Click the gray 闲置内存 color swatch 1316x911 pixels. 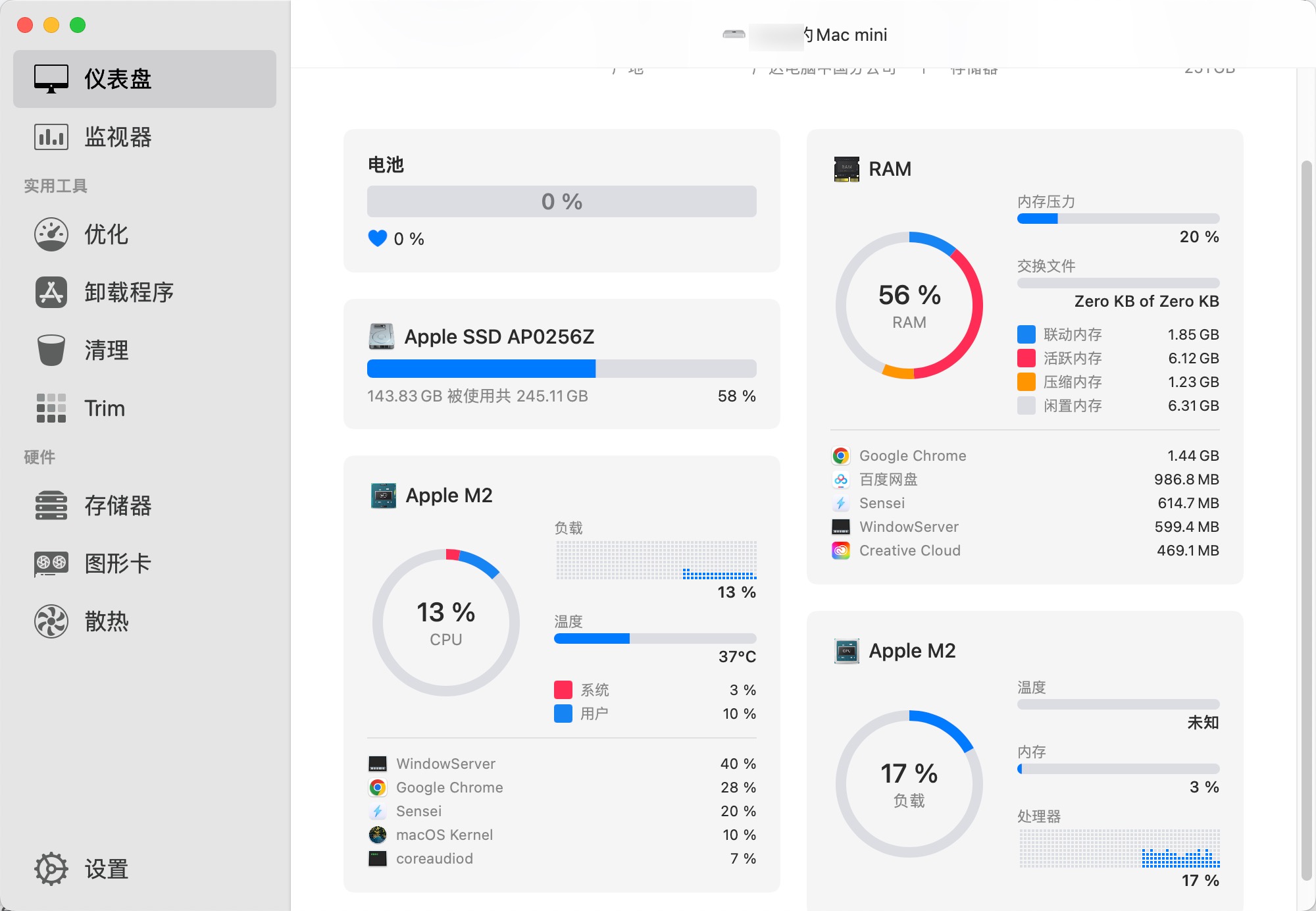[1026, 405]
